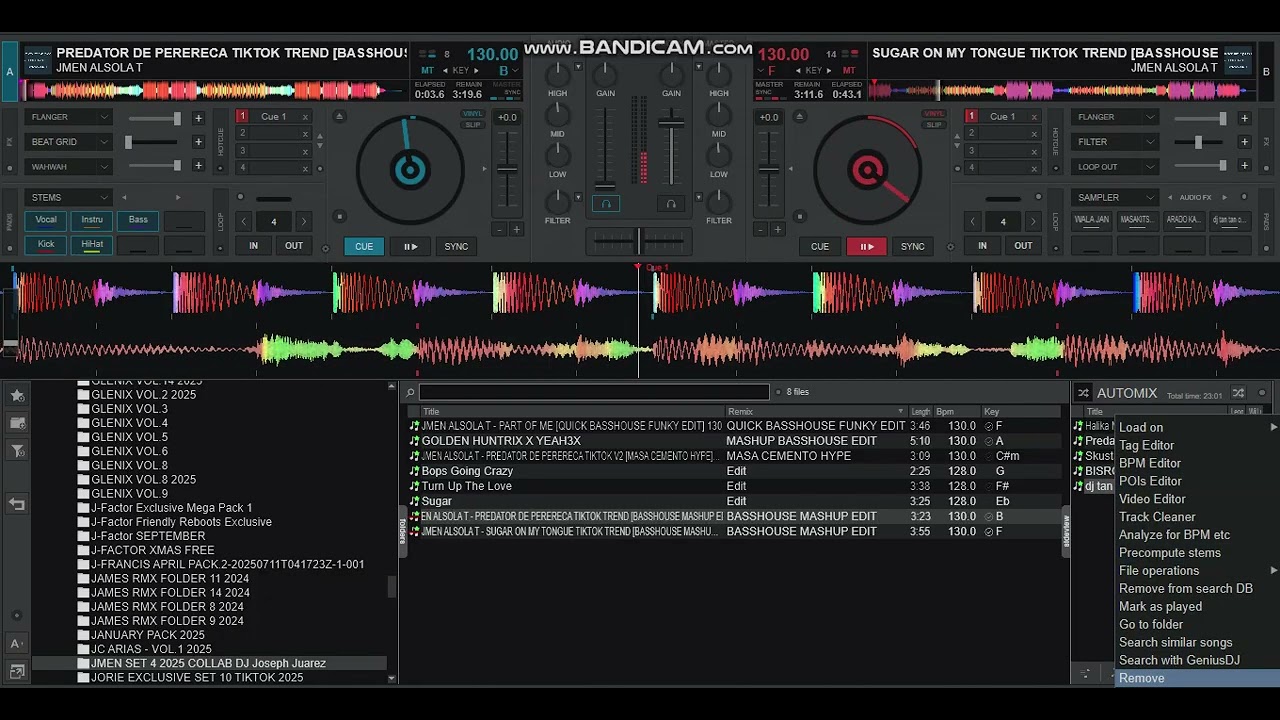Viewport: 1280px width, 720px height.
Task: Click play/pause on right deck
Action: (x=866, y=246)
